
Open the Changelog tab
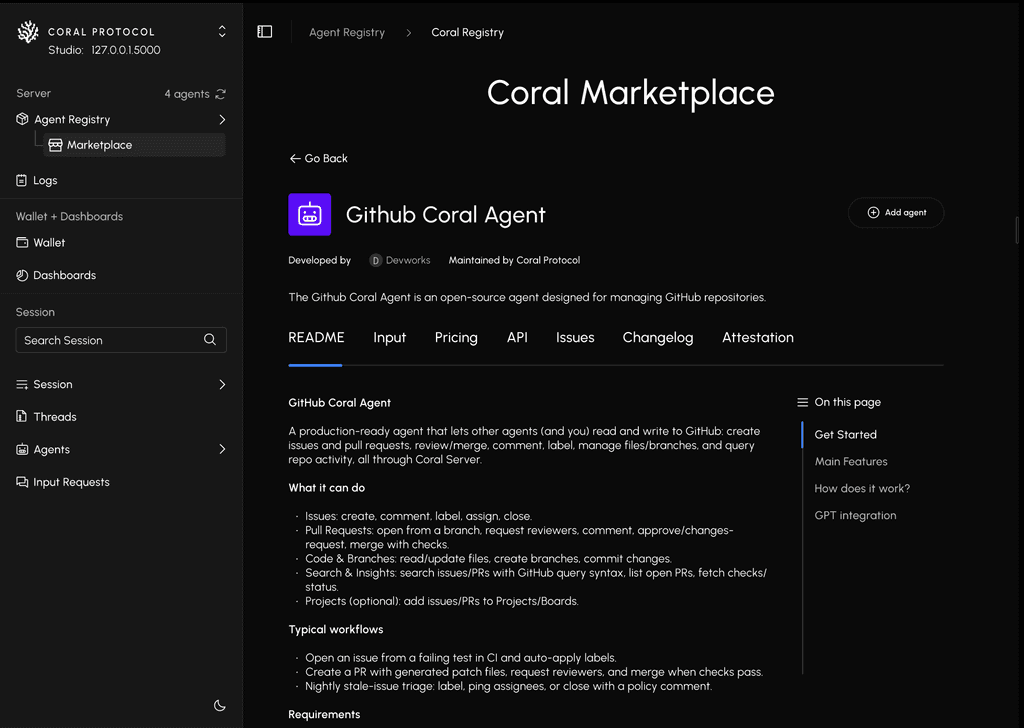tap(657, 338)
